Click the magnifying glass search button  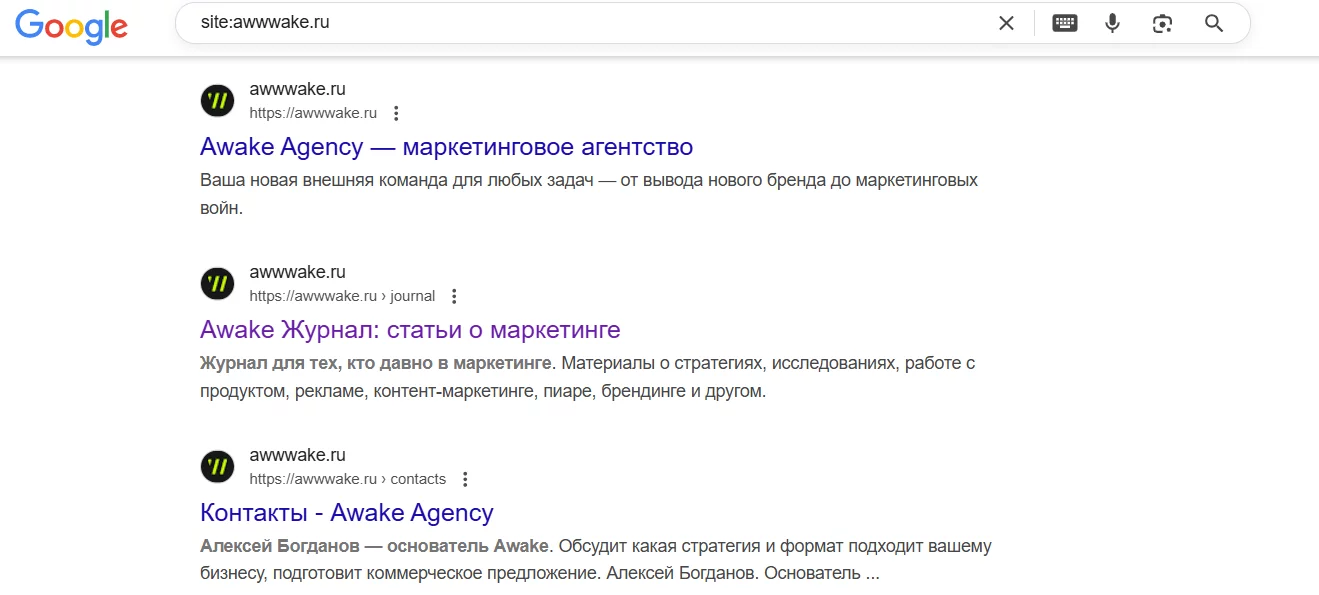tap(1214, 23)
